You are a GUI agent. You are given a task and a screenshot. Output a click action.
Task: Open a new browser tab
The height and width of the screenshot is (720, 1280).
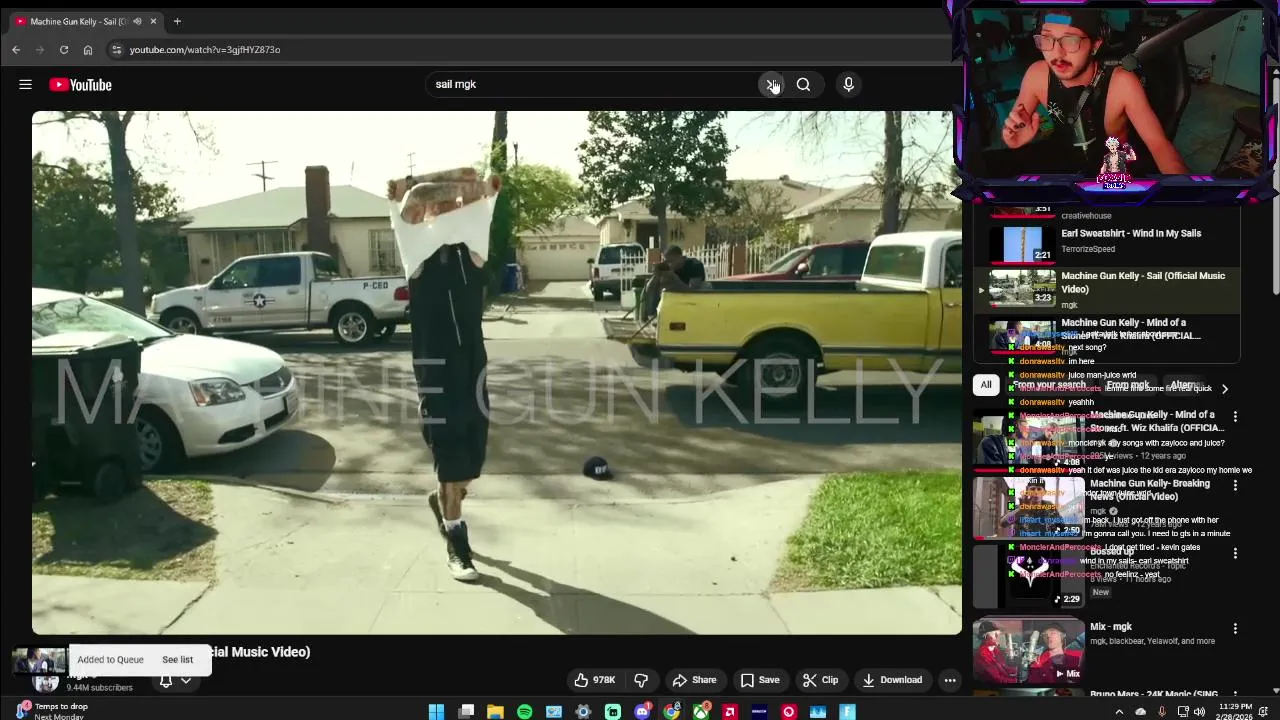177,21
